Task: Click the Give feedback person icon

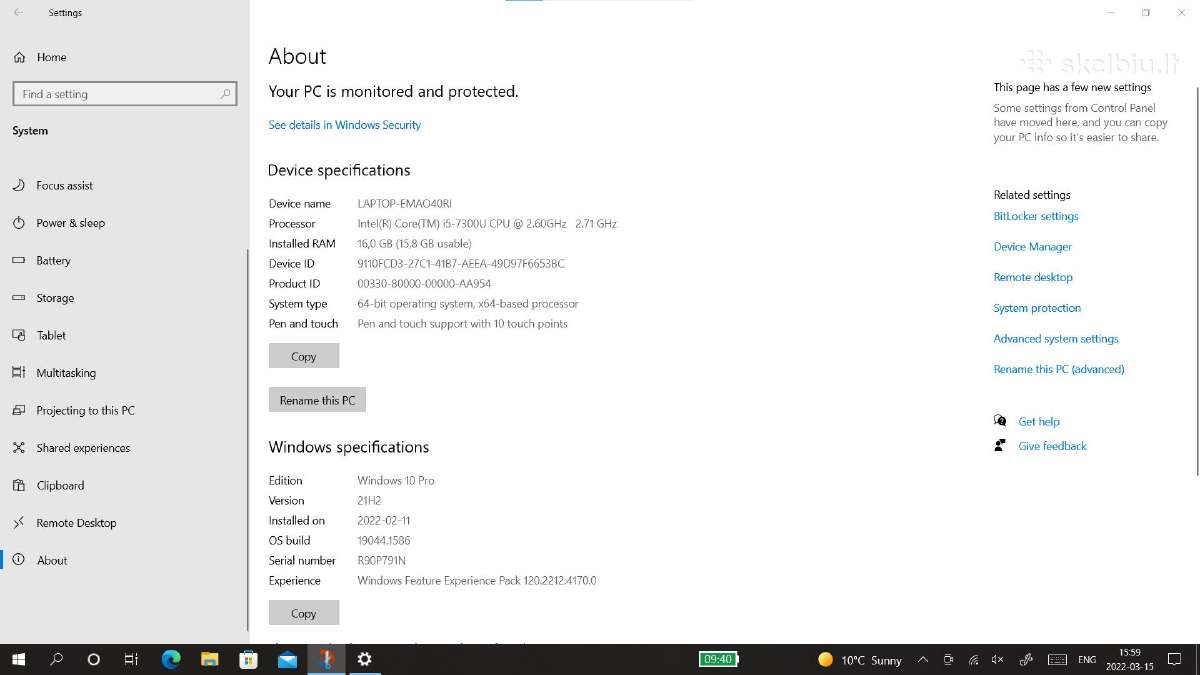Action: [x=1000, y=445]
